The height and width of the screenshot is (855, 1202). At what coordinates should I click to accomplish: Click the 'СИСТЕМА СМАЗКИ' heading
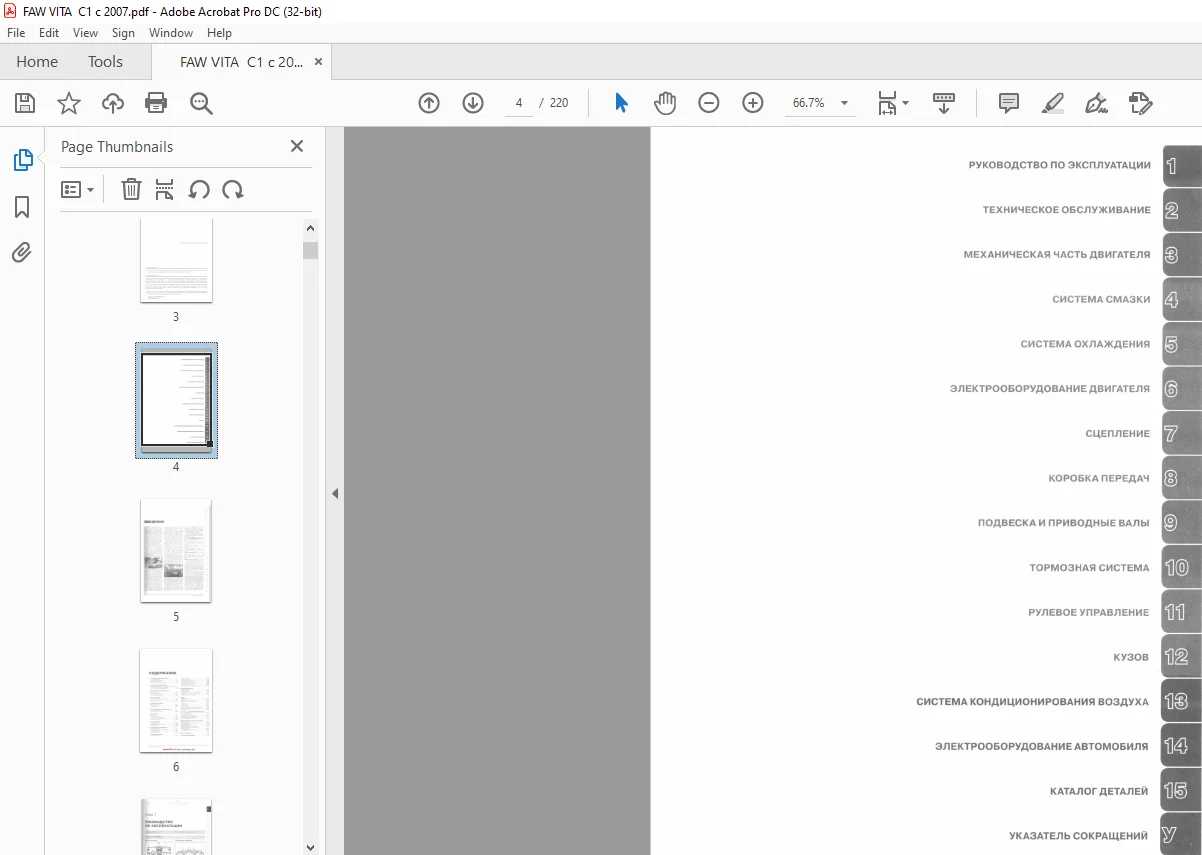click(1101, 299)
